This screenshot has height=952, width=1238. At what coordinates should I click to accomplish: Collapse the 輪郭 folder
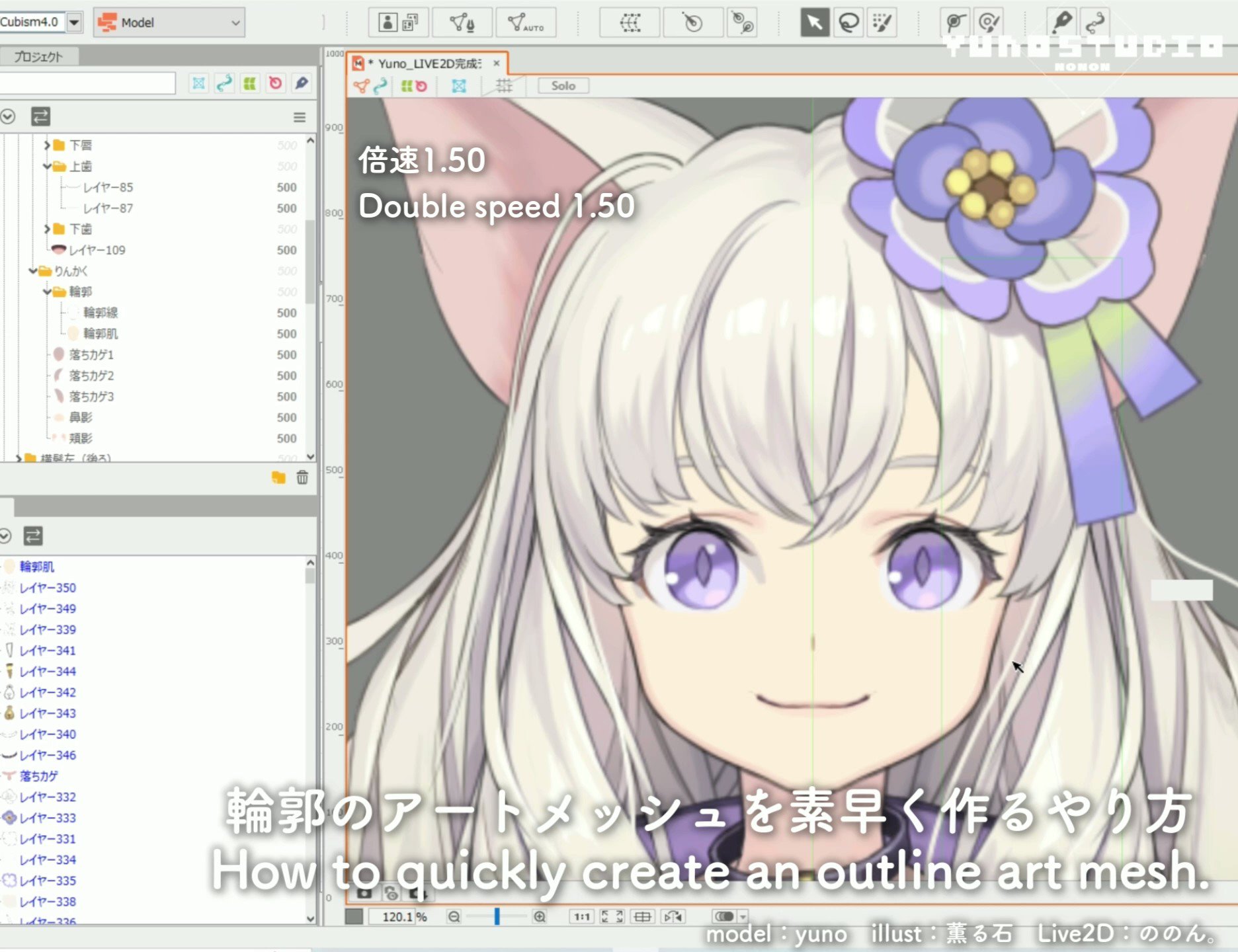click(x=48, y=292)
